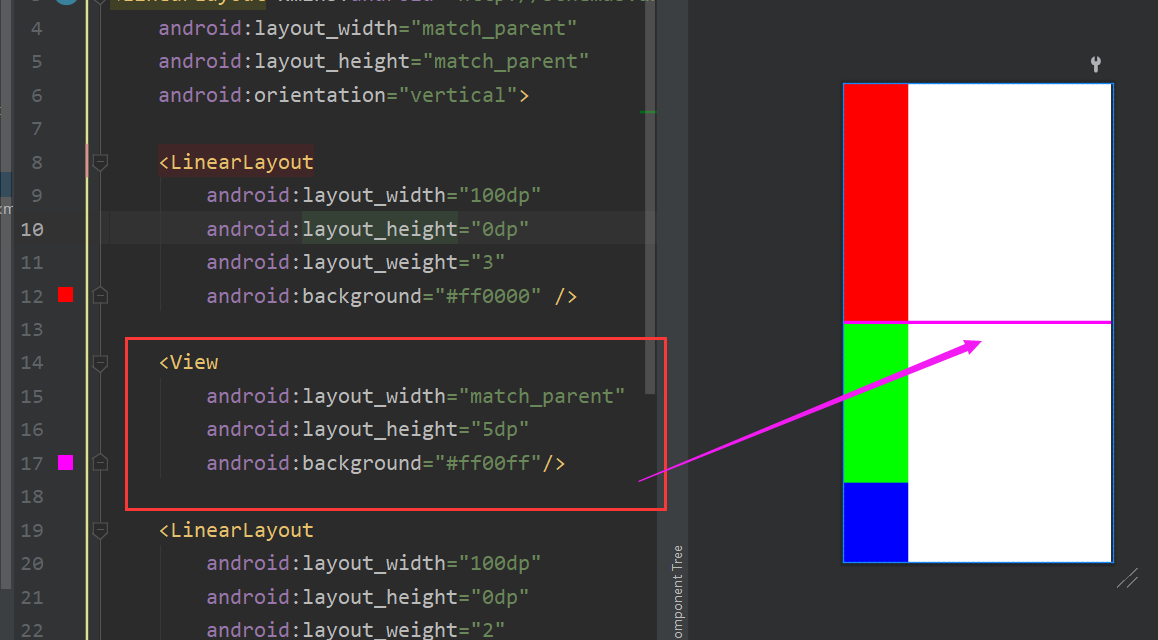Click the editor's vertical scrollbar thumb

click(x=650, y=197)
